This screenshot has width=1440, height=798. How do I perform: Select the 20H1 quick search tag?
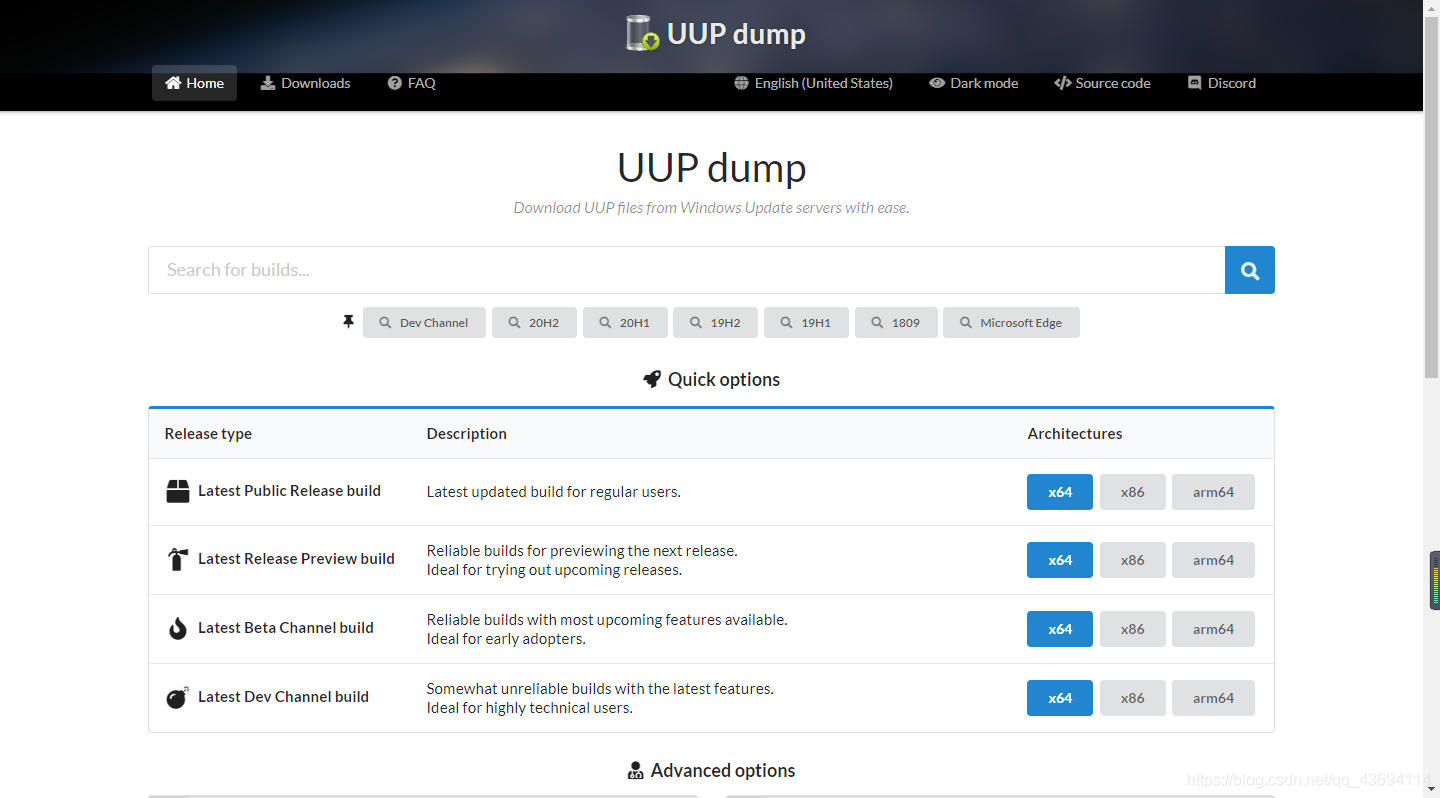tap(625, 323)
